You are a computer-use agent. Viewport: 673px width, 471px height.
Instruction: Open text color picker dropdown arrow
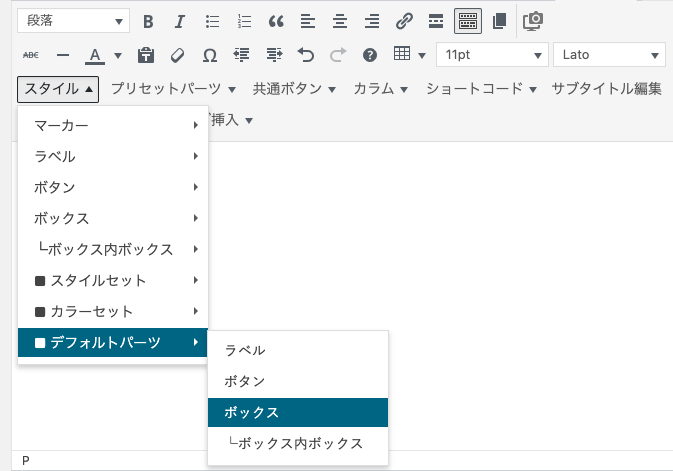(118, 55)
